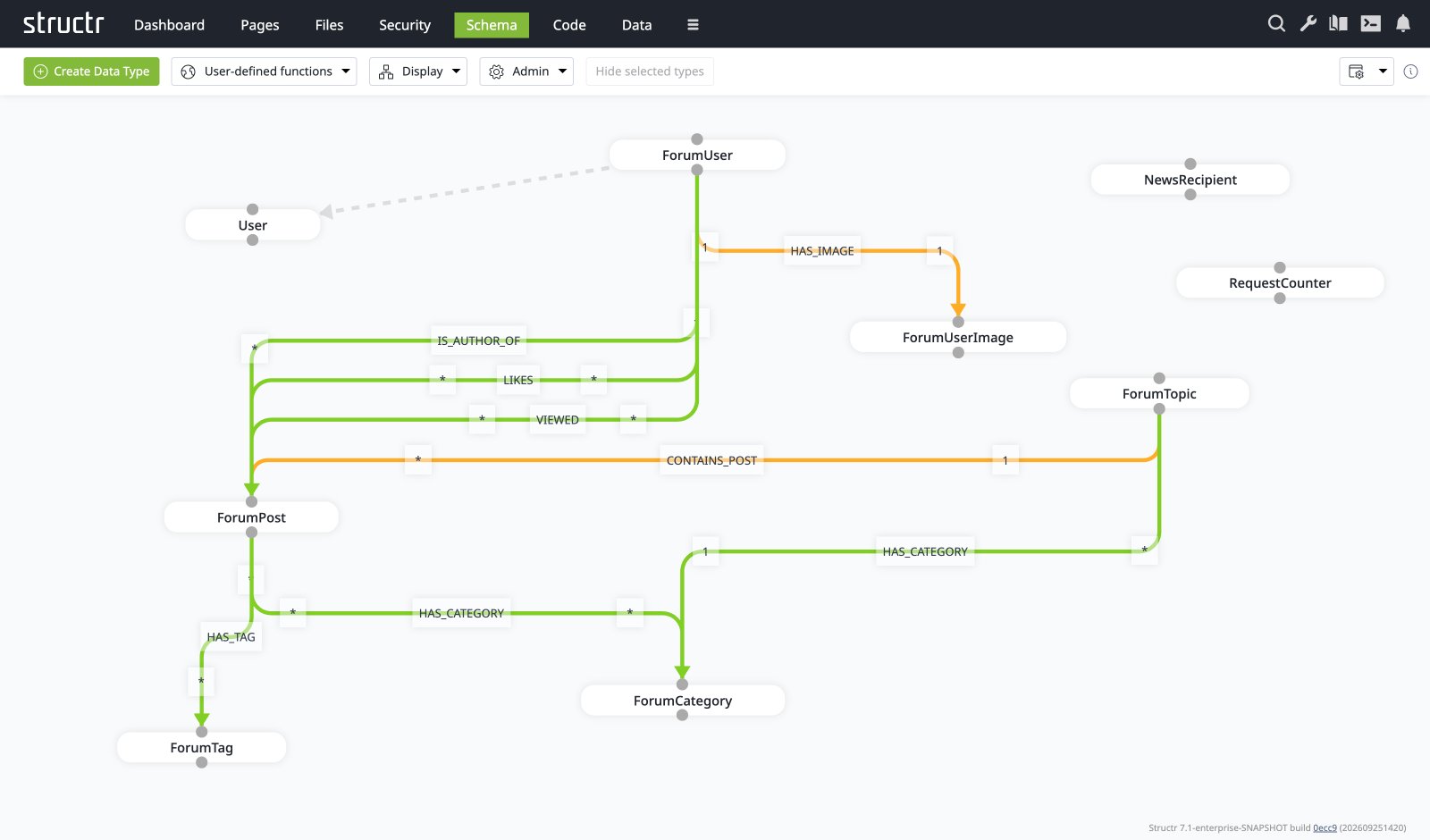1430x840 pixels.
Task: Switch to the Security tab
Action: tap(405, 25)
